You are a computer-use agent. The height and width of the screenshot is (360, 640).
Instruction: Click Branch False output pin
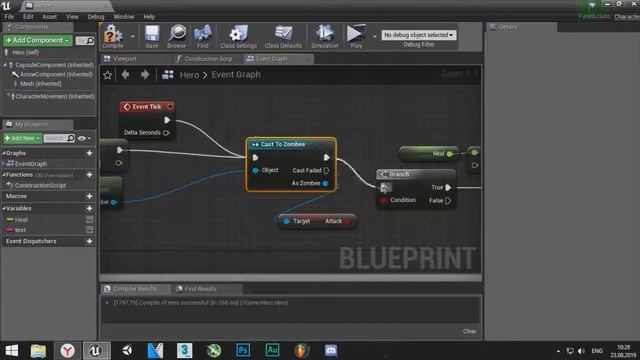(x=448, y=200)
